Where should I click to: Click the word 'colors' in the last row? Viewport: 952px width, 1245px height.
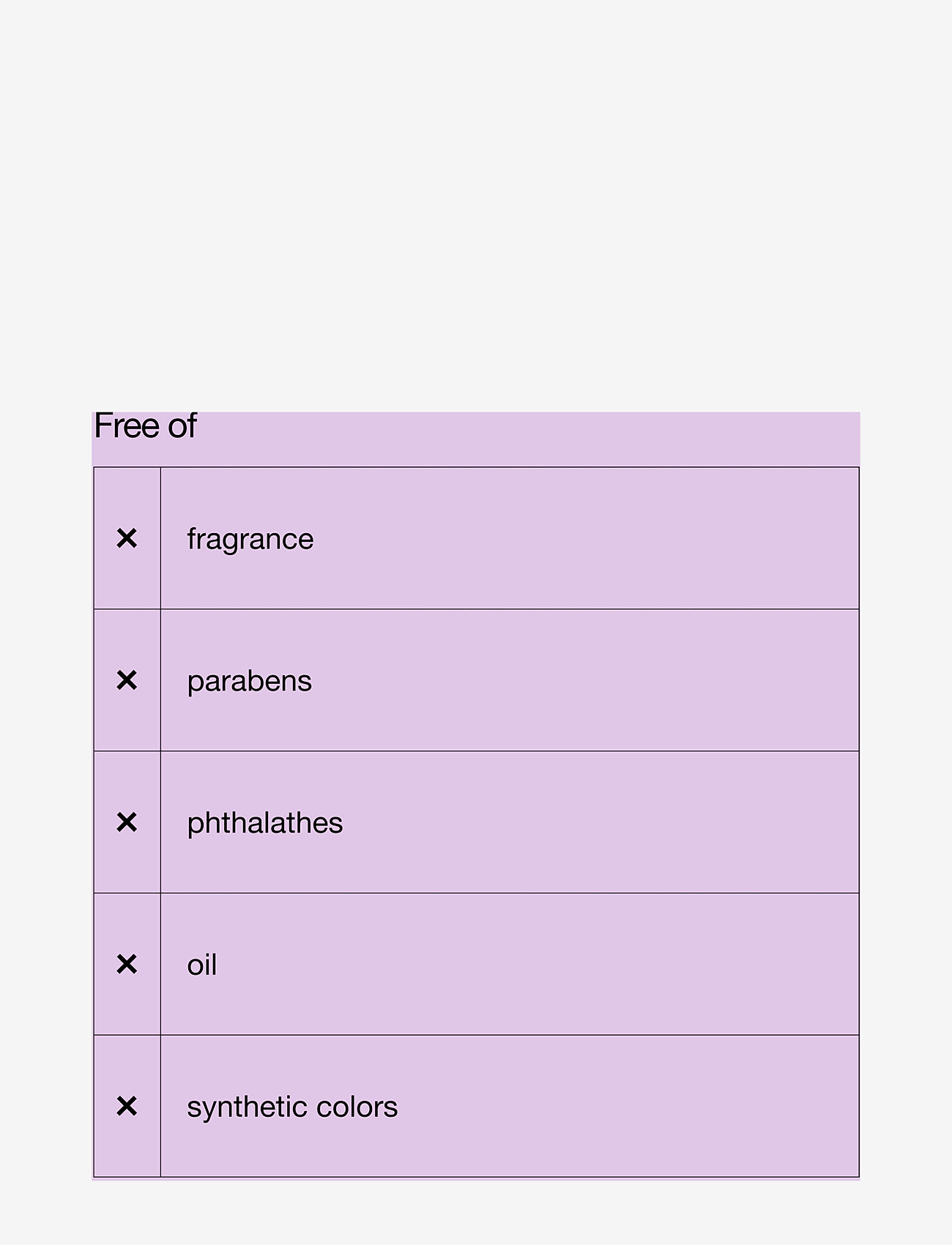[x=357, y=1107]
